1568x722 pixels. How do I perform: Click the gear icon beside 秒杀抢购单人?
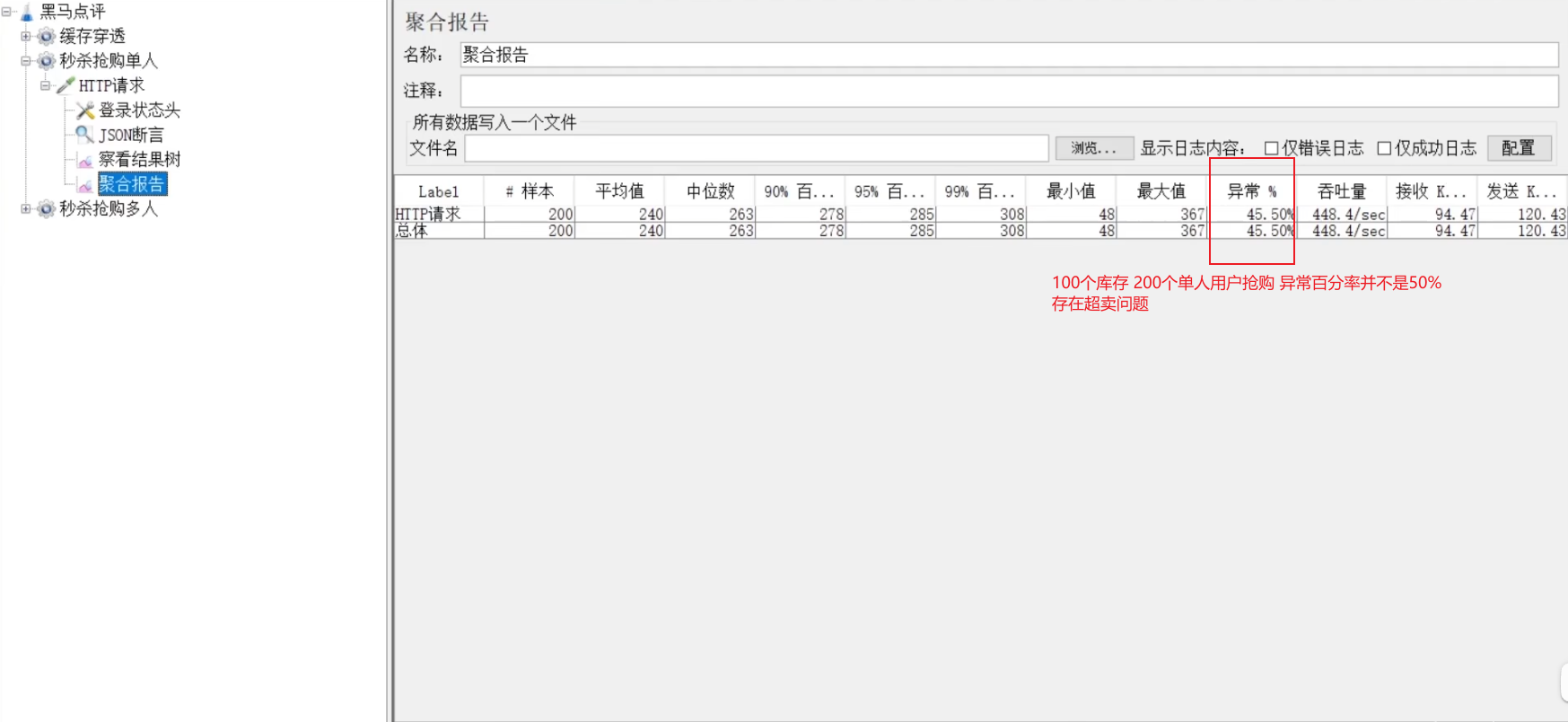click(47, 61)
